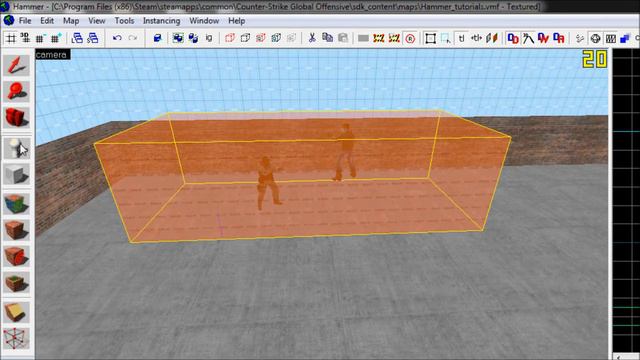Select the Entity tool
Image resolution: width=640 pixels, height=360 pixels.
16,148
